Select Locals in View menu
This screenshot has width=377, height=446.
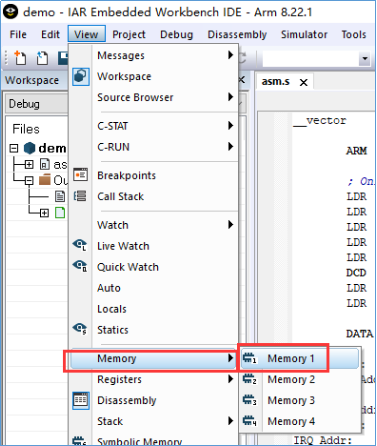[112, 309]
